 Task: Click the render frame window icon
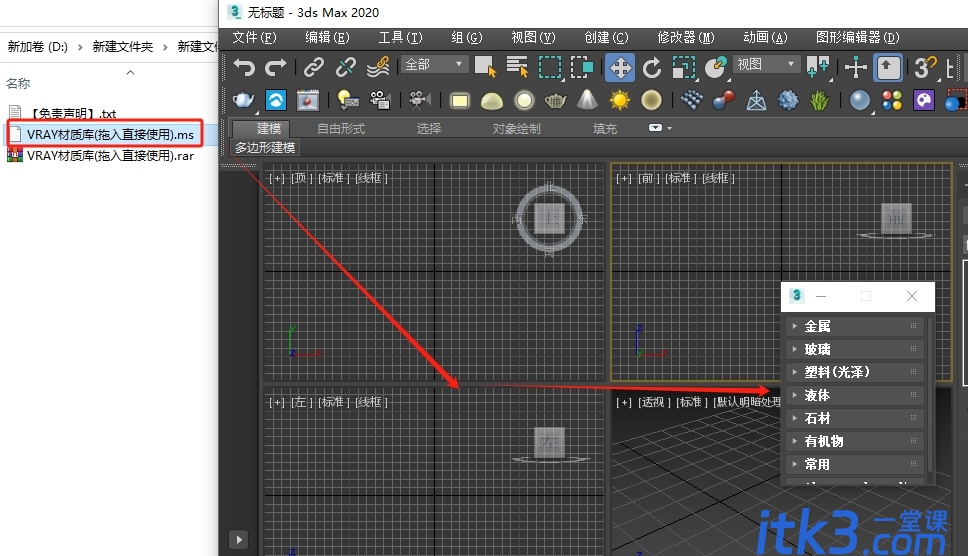[x=307, y=100]
